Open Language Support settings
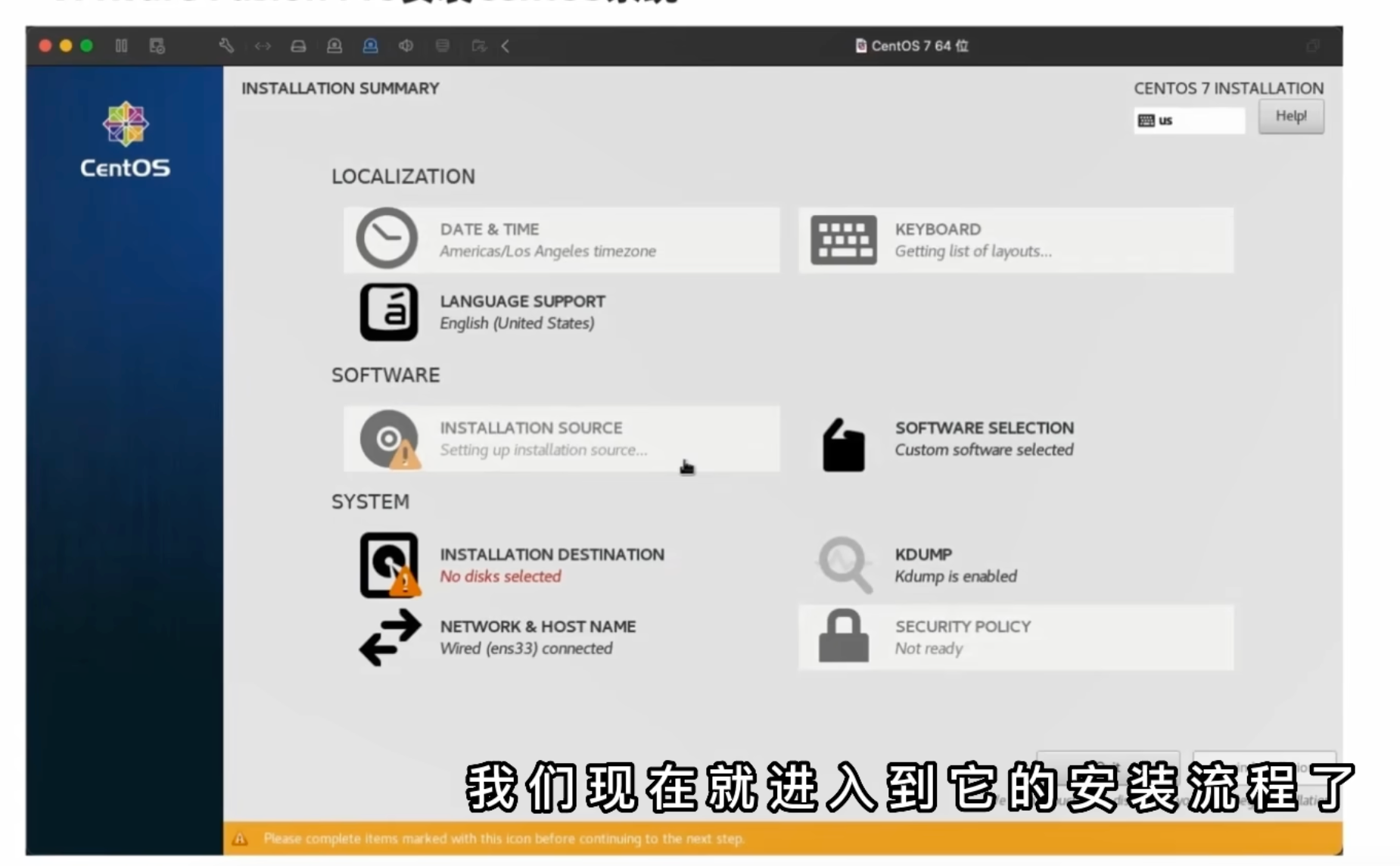This screenshot has width=1400, height=866. 562,312
